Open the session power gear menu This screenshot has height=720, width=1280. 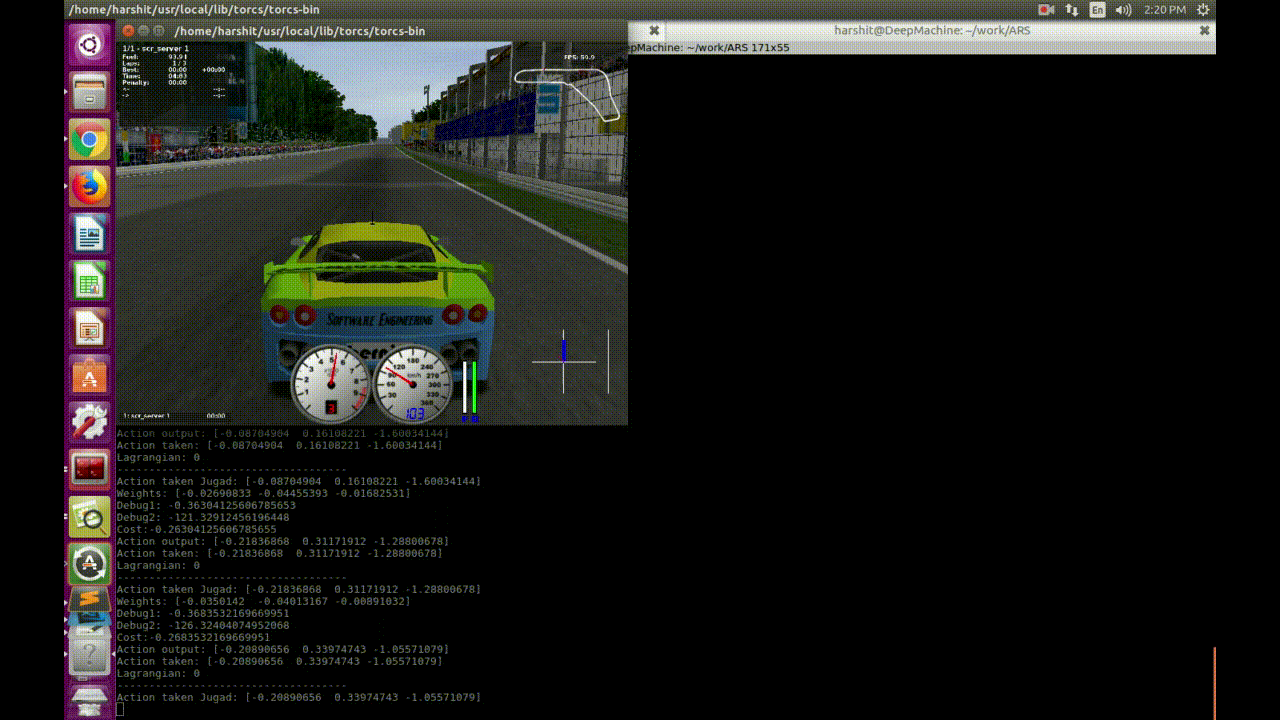[x=1203, y=9]
